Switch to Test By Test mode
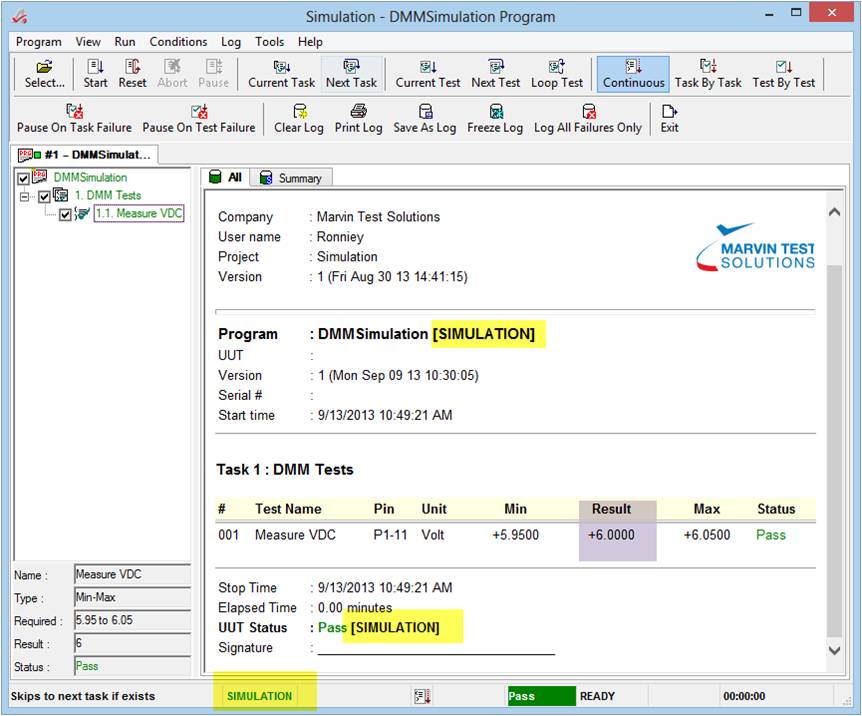Screen dimensions: 862x716 [783, 74]
